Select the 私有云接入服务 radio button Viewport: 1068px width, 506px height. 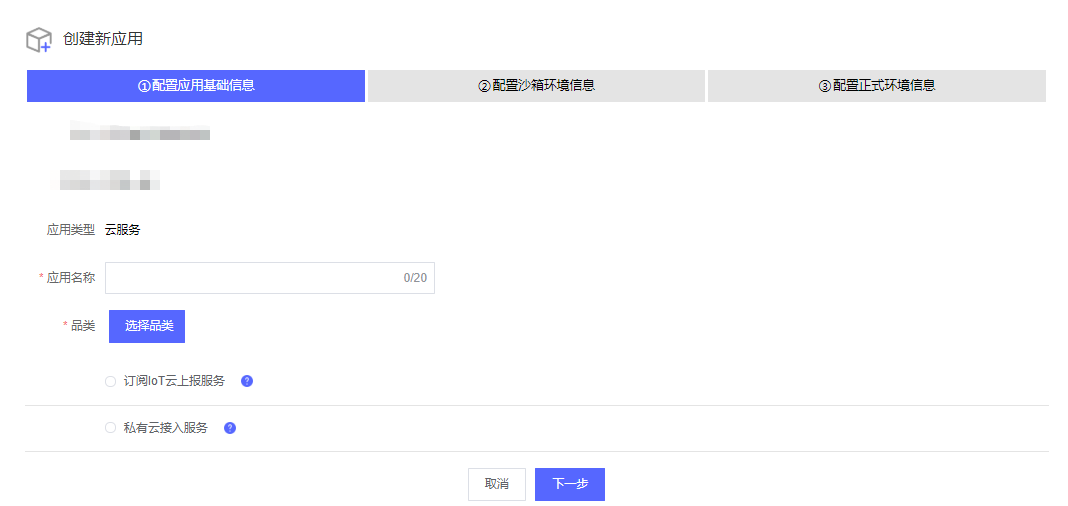pos(110,428)
